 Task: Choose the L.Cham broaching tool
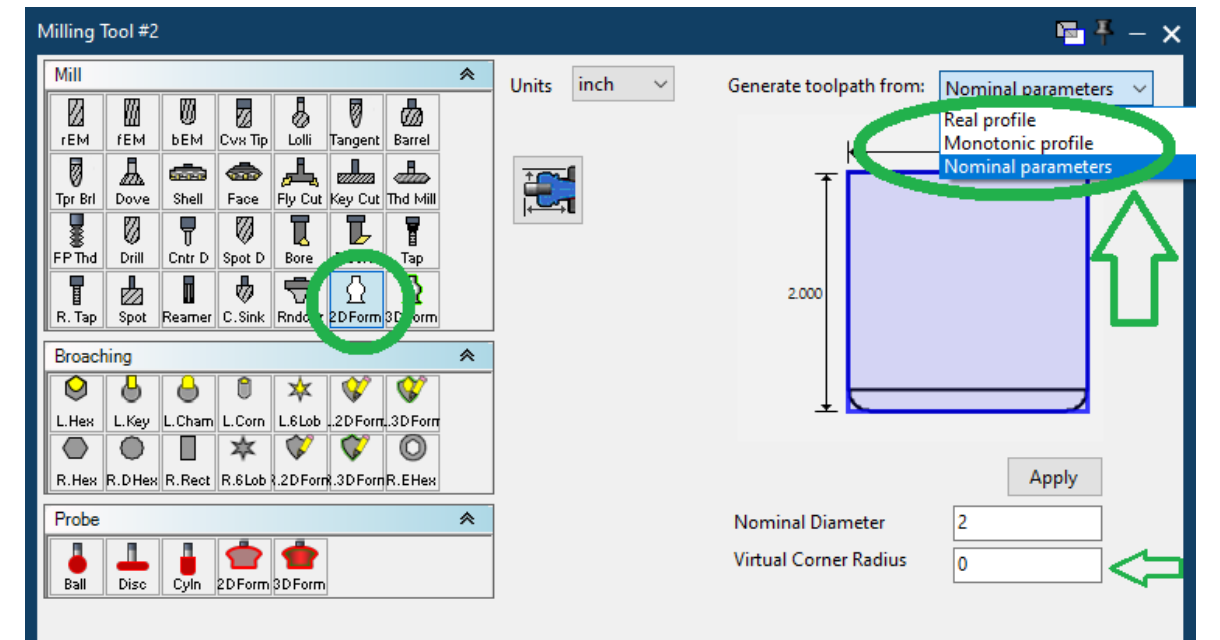[x=188, y=403]
